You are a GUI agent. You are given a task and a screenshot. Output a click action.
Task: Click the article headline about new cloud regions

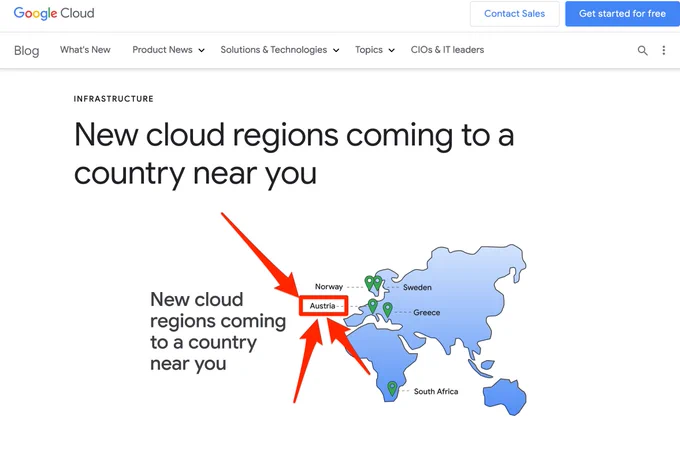coord(294,154)
